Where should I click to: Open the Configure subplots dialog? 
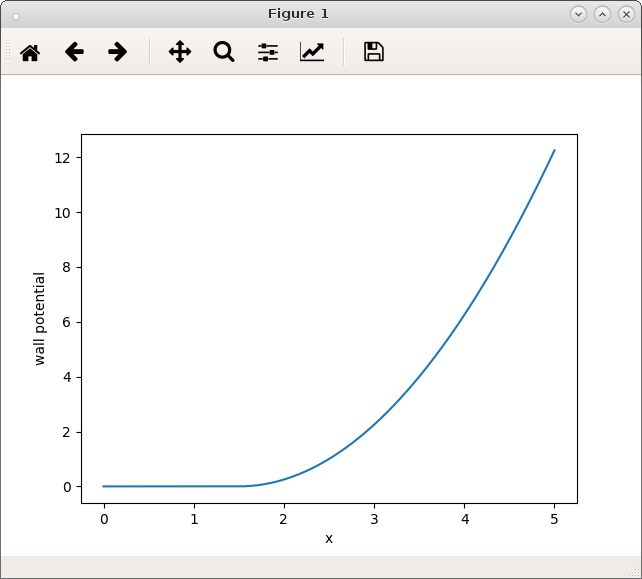(x=268, y=52)
